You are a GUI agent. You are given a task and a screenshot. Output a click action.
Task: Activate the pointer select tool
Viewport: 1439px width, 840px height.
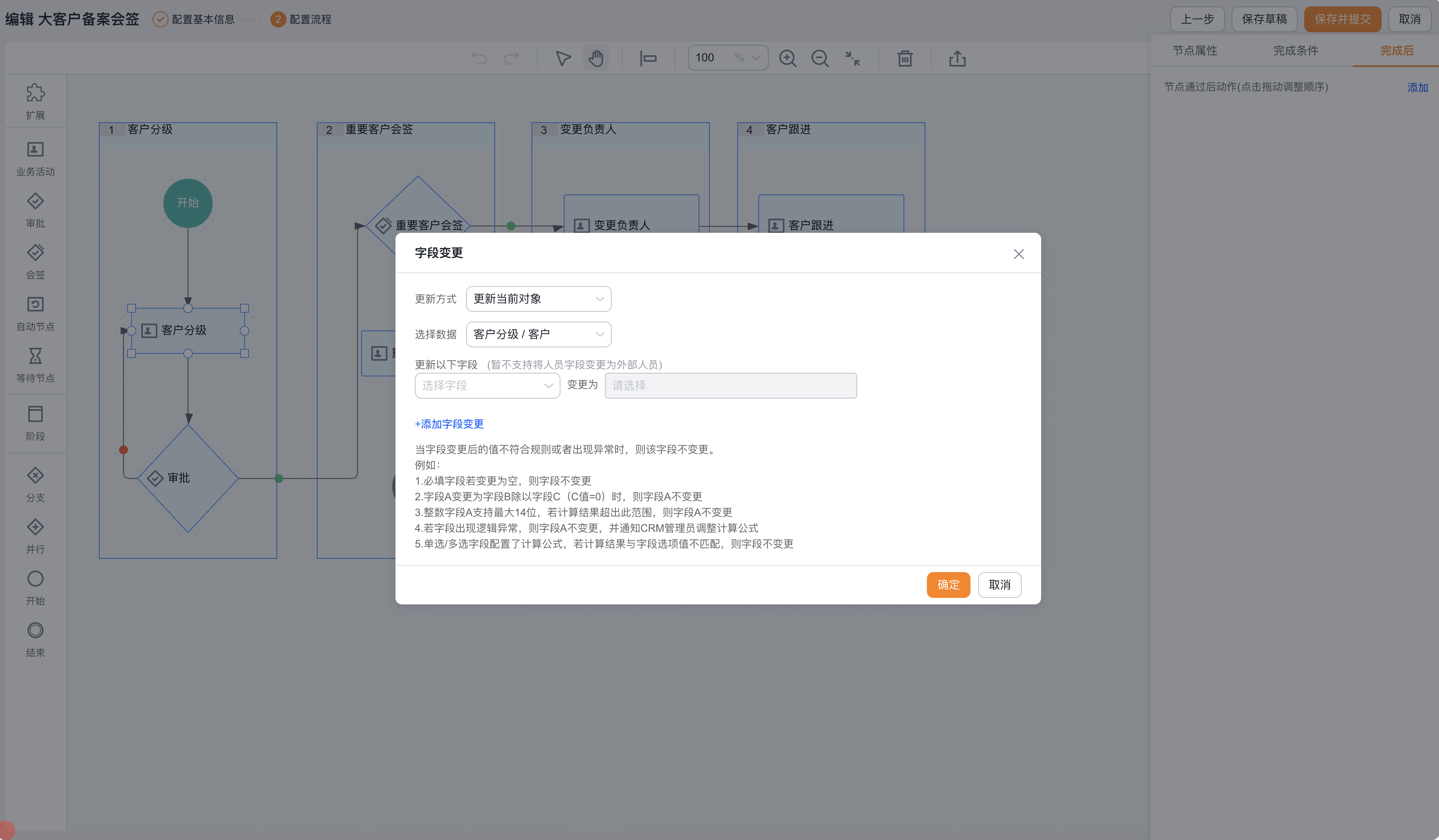(563, 58)
